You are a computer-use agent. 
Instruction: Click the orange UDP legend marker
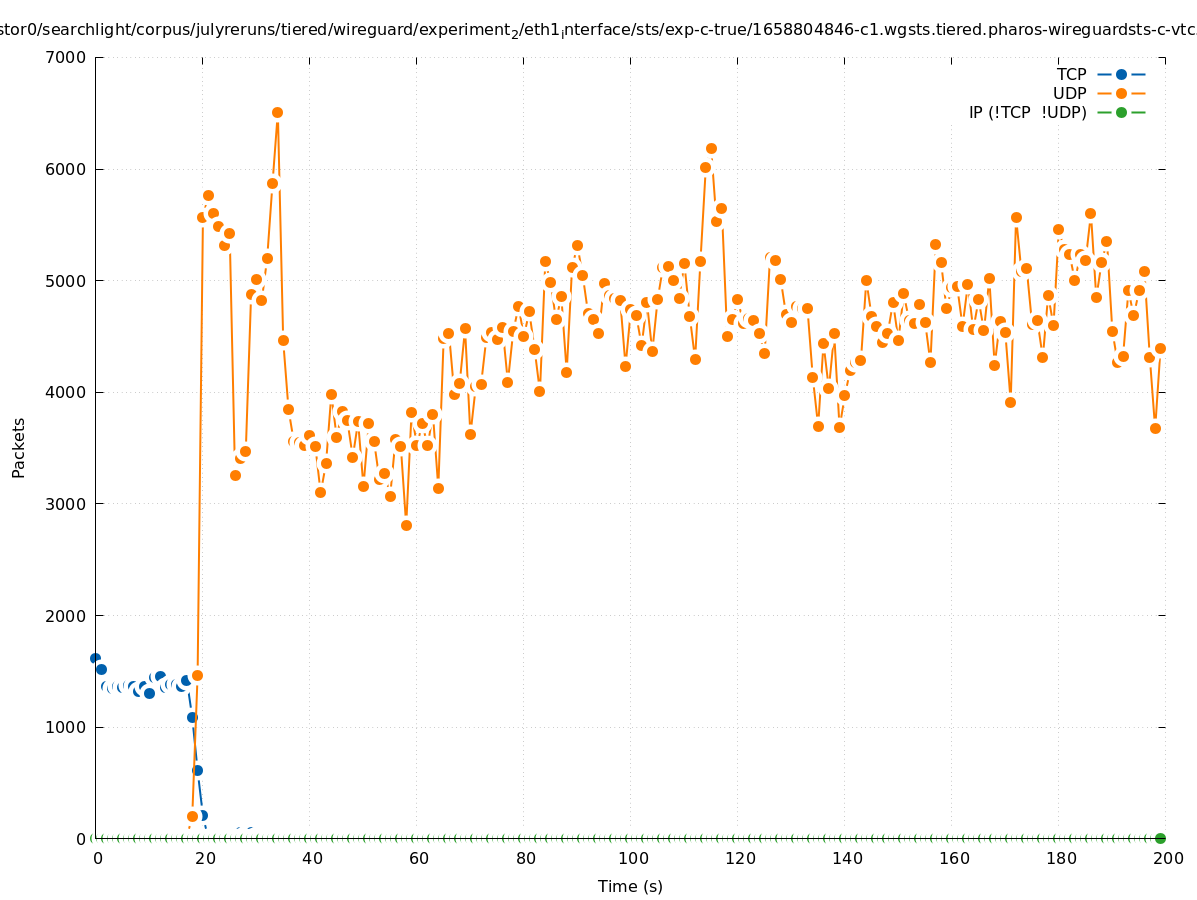(1121, 93)
